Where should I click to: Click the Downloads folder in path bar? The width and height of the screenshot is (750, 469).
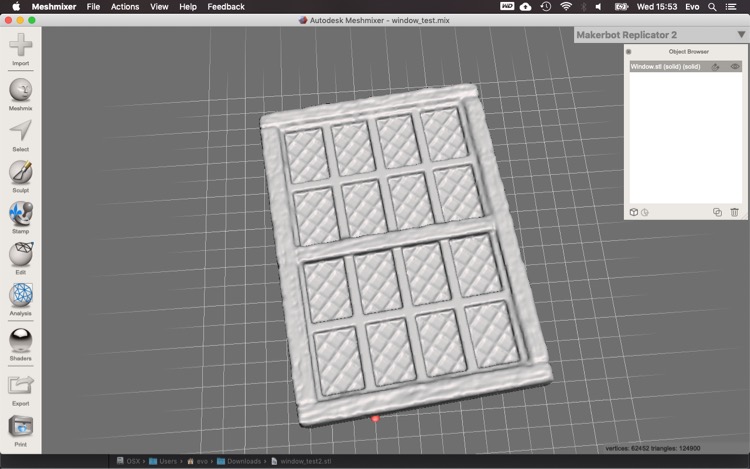tap(239, 461)
